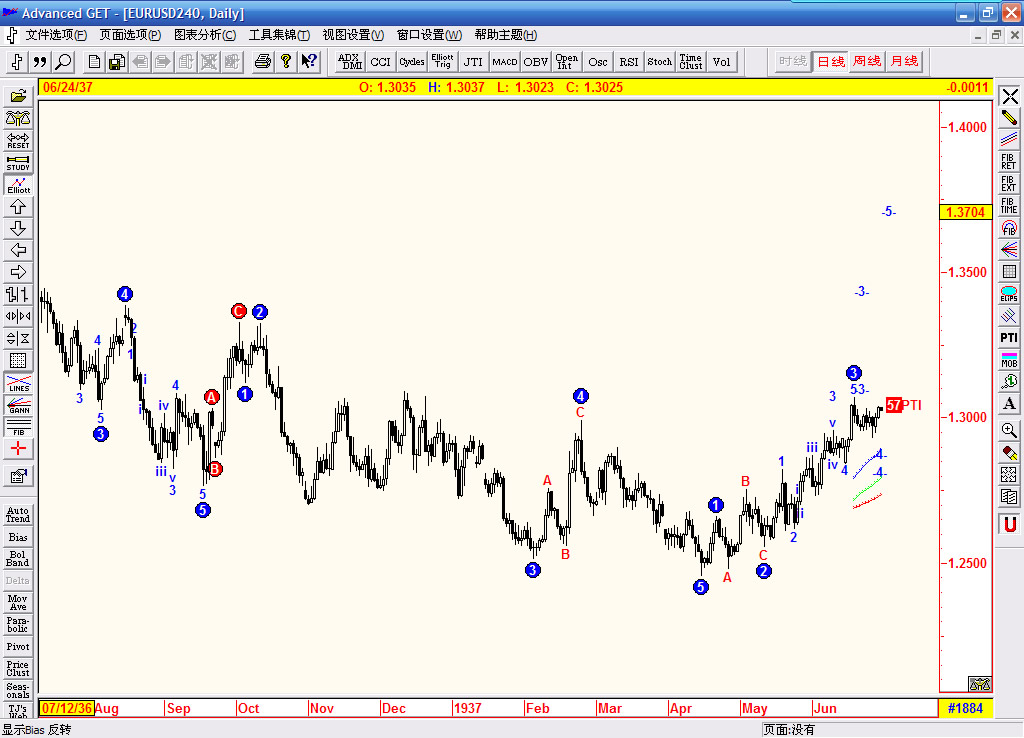Switch to 日线 daily timeframe

point(831,61)
